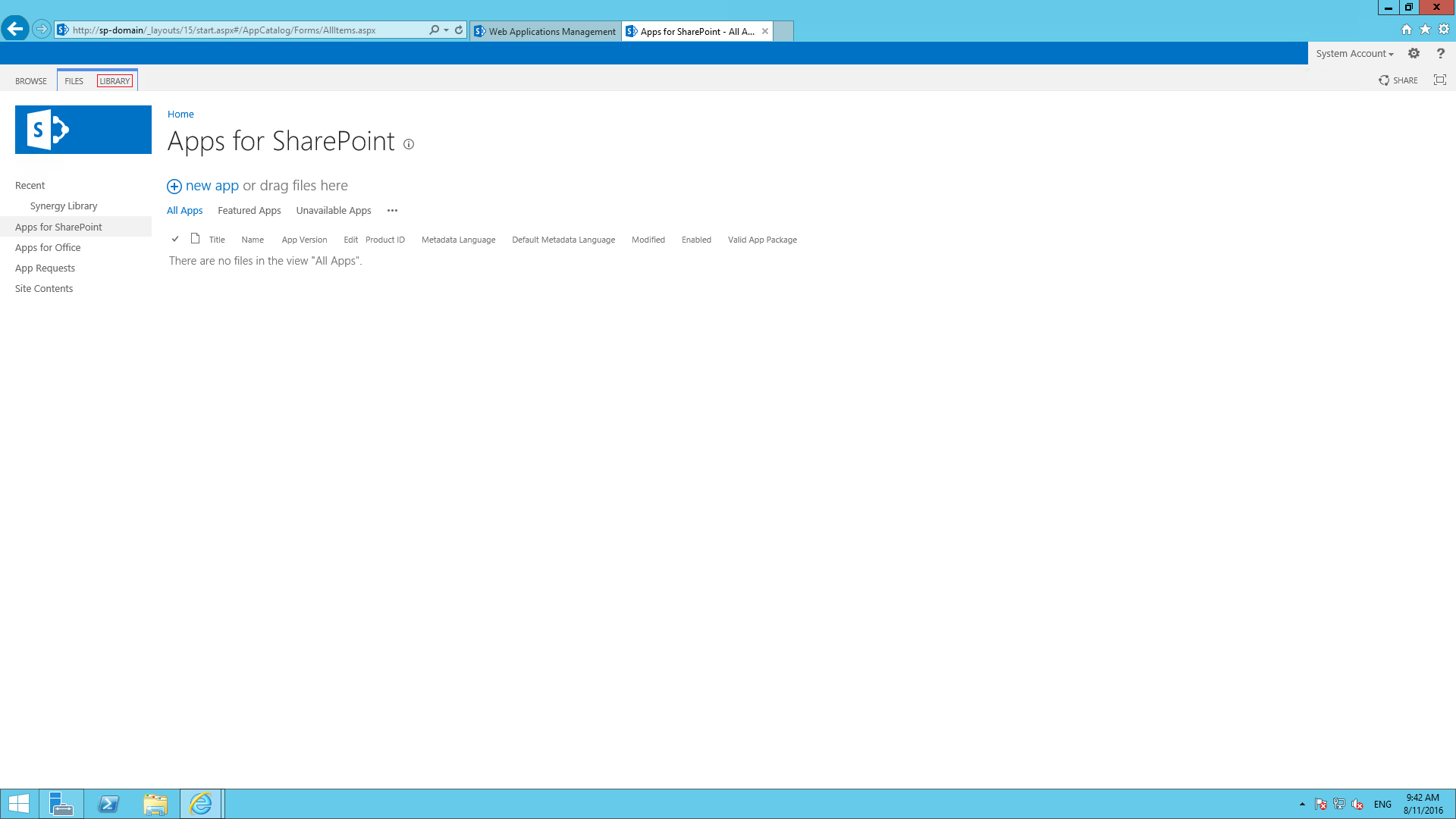Refresh the page with the reload icon
1456x819 pixels.
[459, 30]
